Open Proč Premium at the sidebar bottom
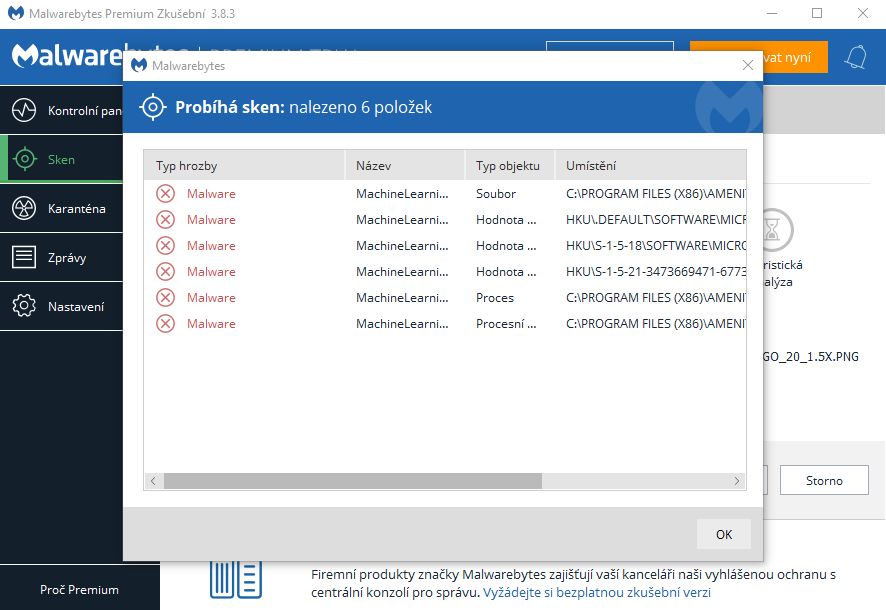 [79, 590]
